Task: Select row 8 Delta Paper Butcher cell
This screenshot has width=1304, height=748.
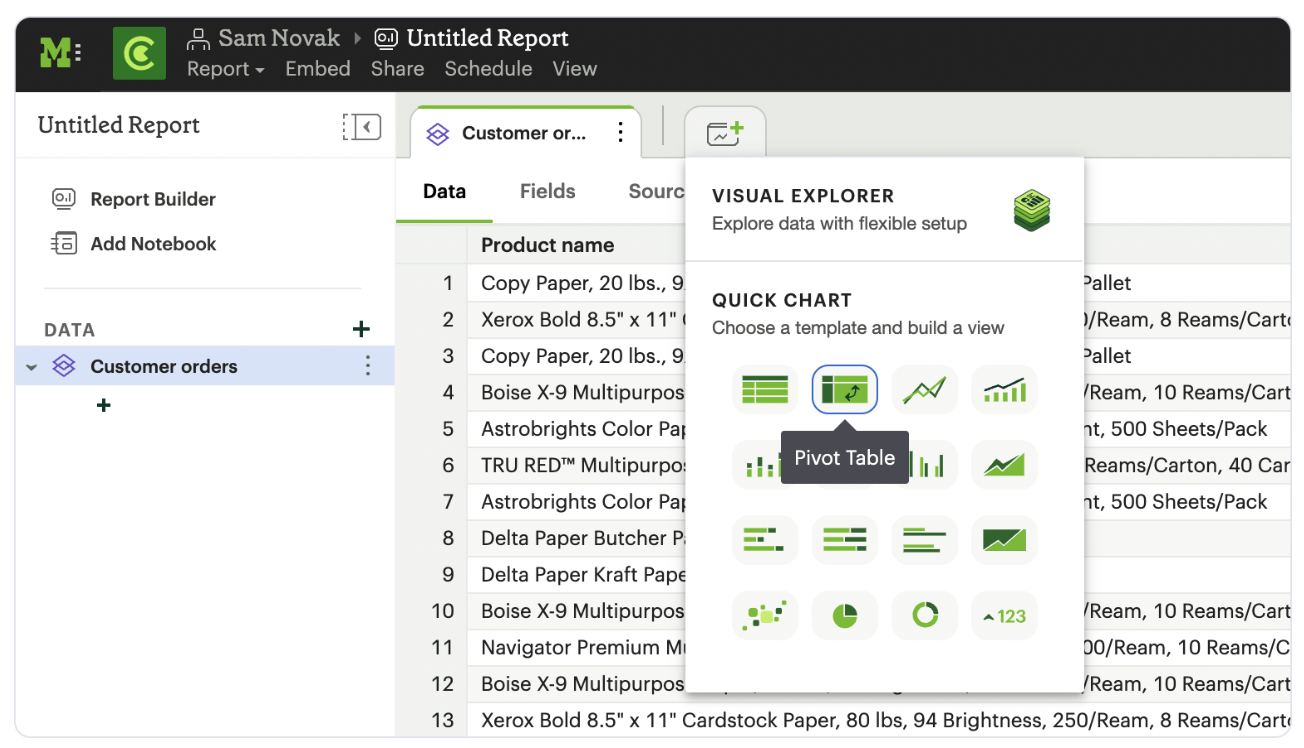Action: (x=577, y=538)
